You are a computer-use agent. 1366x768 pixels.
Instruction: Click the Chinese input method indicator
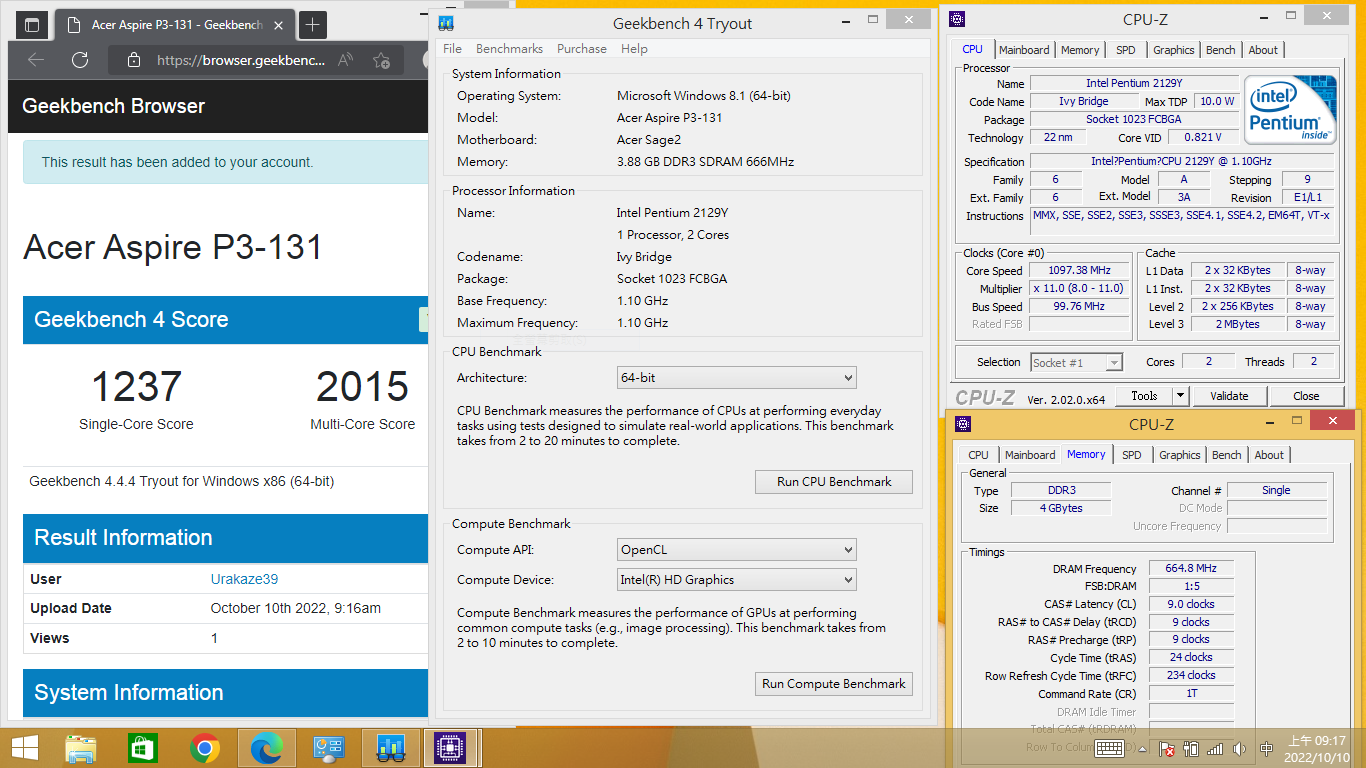pos(1267,748)
